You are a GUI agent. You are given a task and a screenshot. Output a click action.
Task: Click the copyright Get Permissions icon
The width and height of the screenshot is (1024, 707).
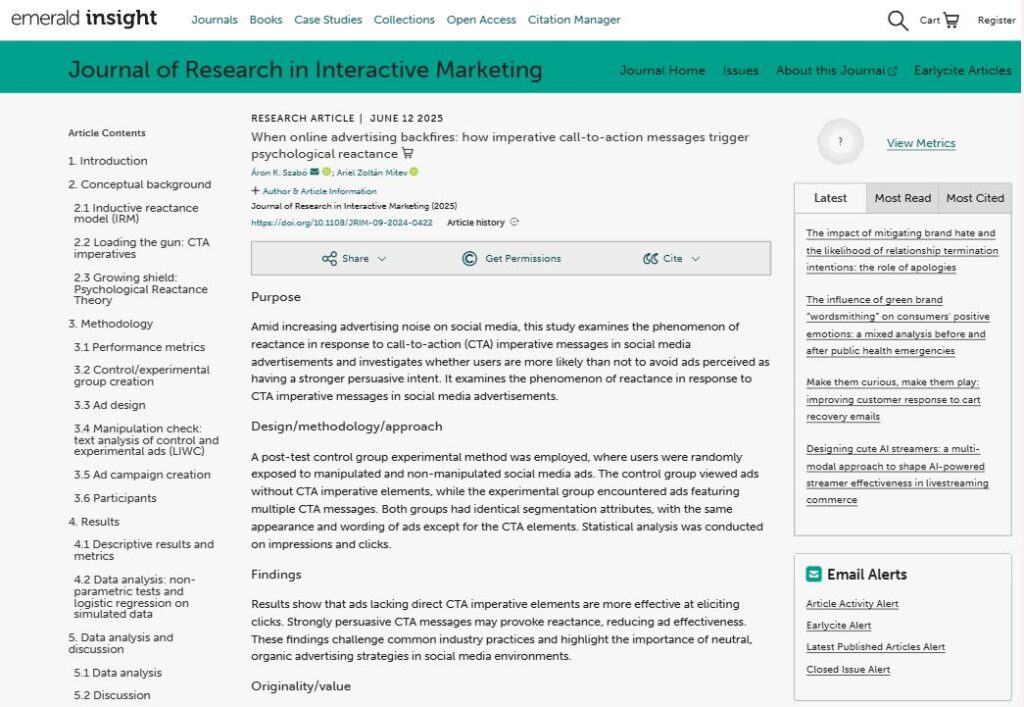click(470, 258)
